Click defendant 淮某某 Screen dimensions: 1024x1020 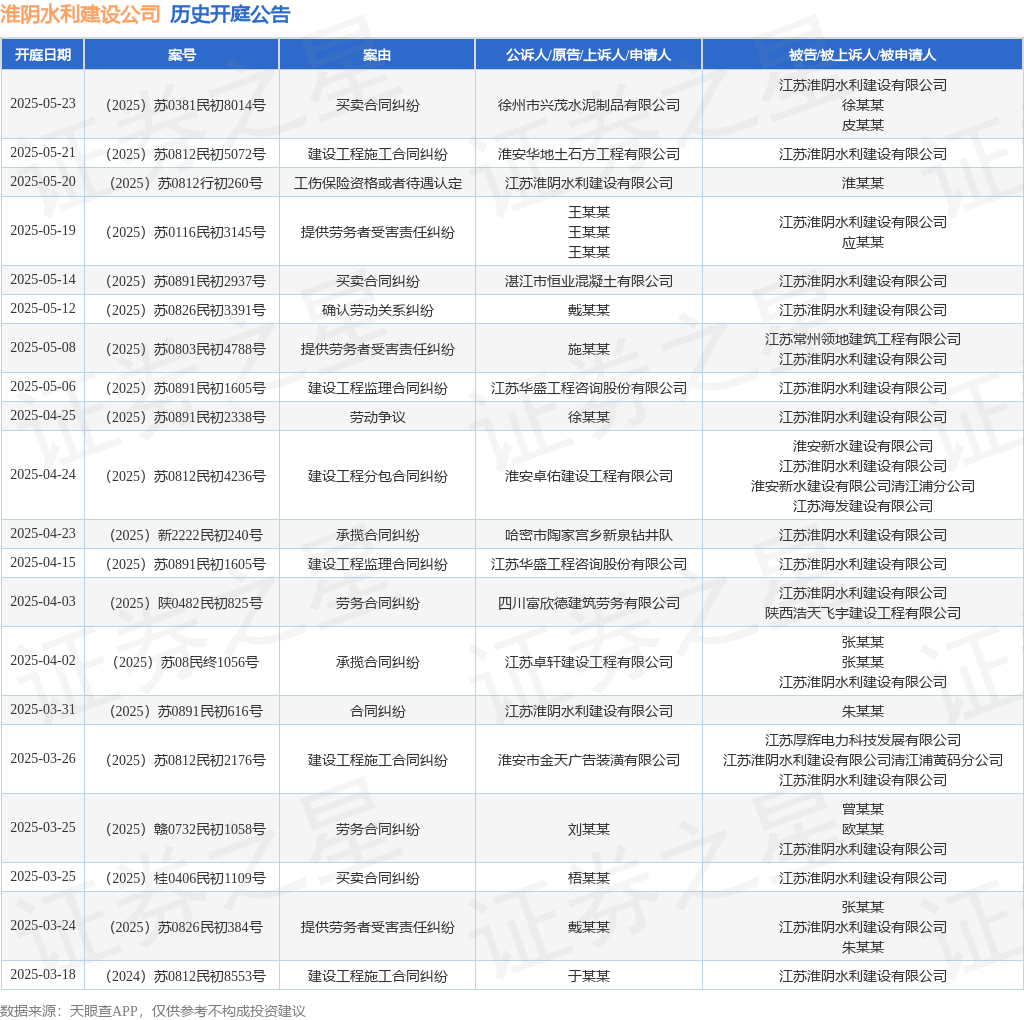coord(863,183)
